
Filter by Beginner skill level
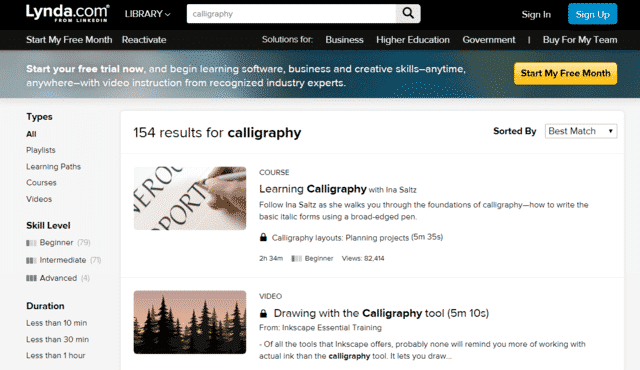click(56, 243)
